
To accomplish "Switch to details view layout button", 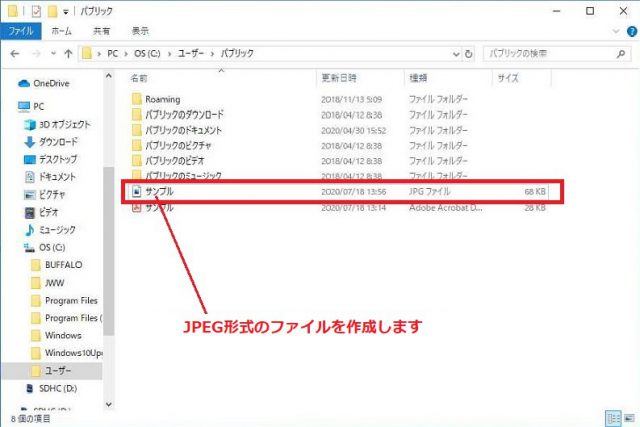I will tap(611, 417).
